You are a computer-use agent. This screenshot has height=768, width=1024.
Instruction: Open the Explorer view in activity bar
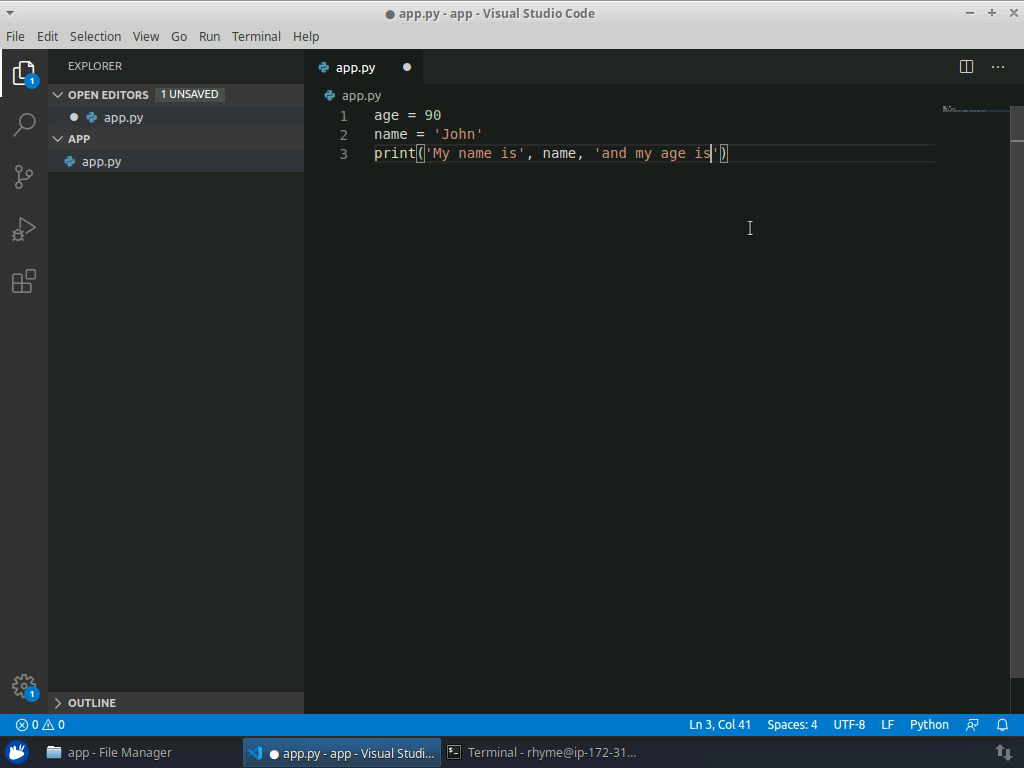(x=24, y=73)
